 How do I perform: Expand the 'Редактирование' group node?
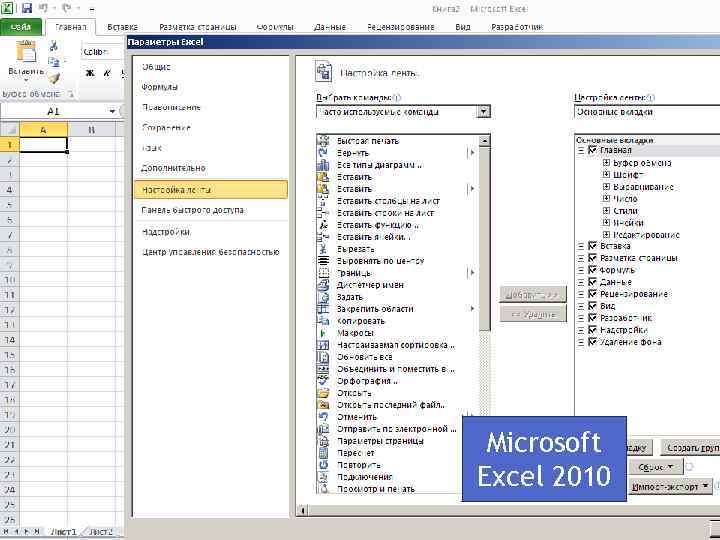coord(606,235)
